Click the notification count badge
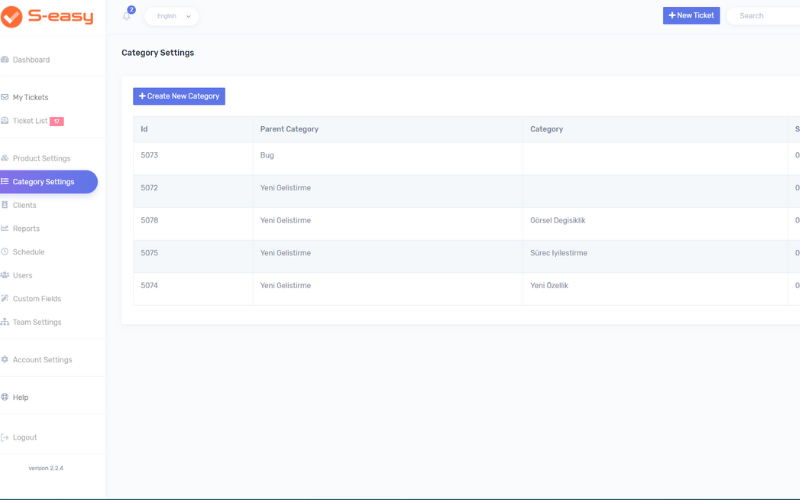The height and width of the screenshot is (500, 800). pyautogui.click(x=132, y=10)
